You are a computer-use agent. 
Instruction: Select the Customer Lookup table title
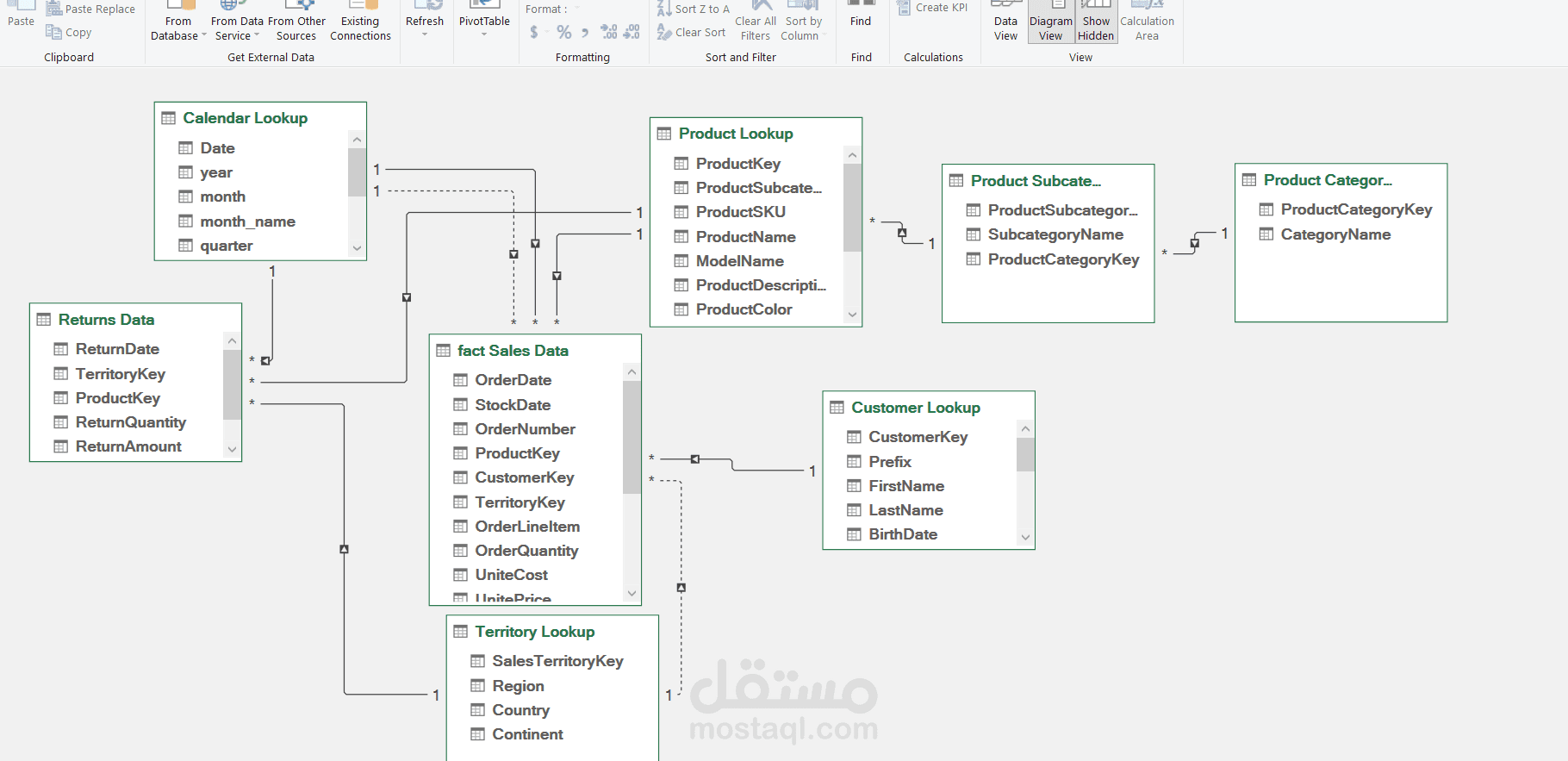916,408
